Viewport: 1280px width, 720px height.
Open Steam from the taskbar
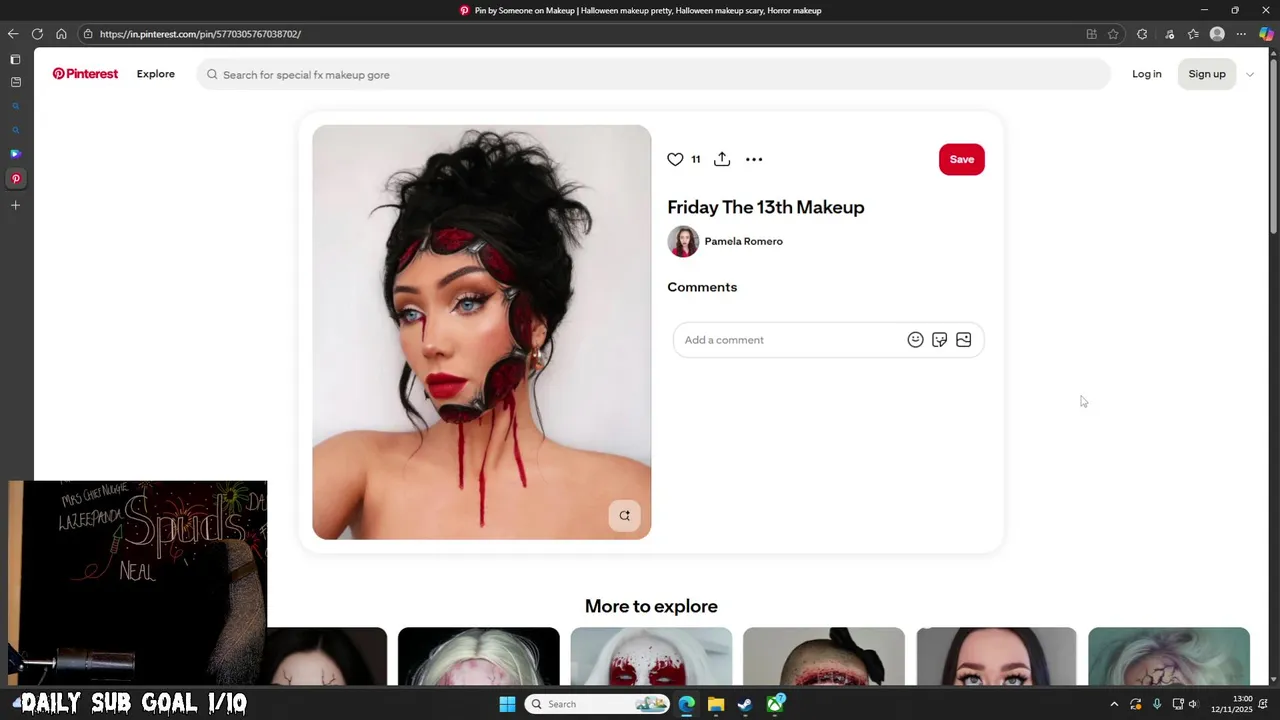pos(745,704)
